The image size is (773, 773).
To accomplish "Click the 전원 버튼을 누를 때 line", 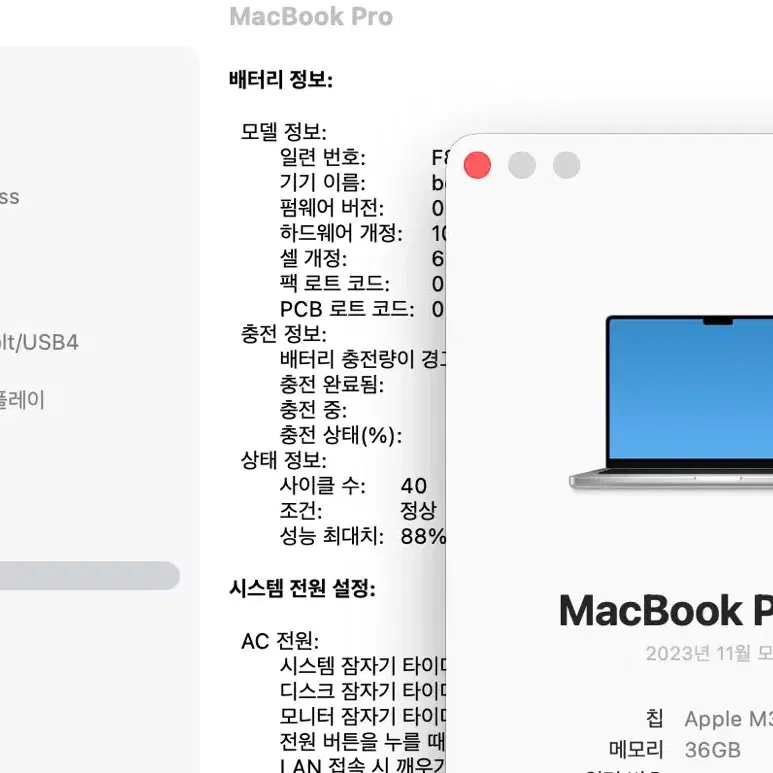I will click(362, 741).
